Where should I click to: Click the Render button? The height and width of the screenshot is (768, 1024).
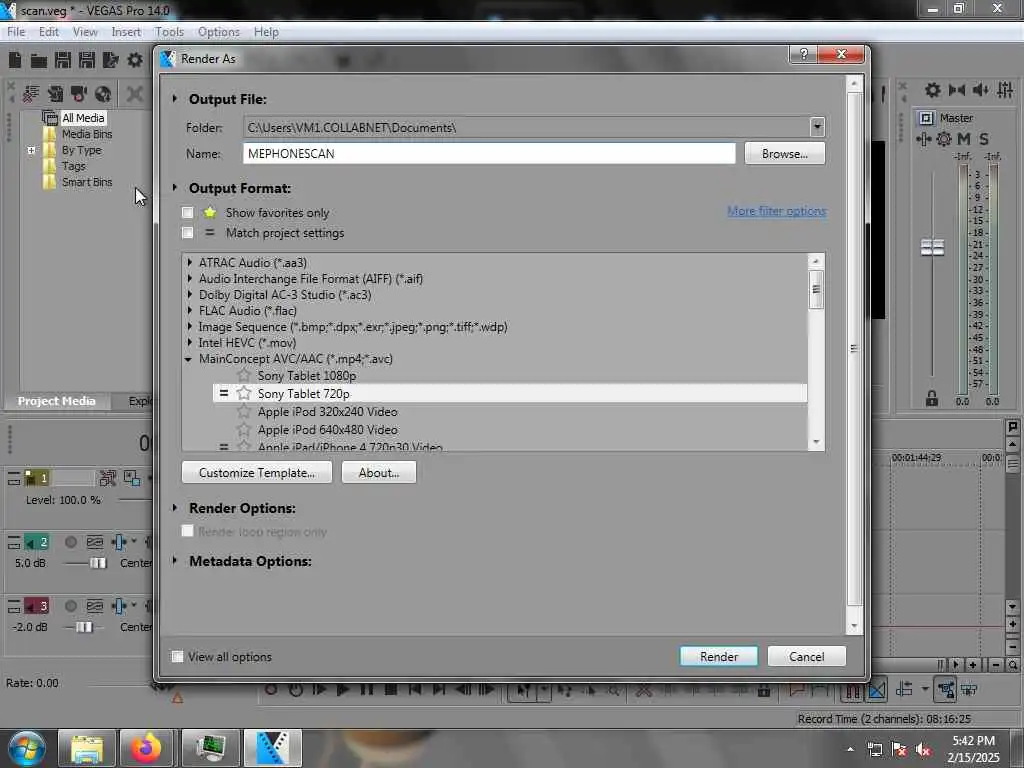pos(718,656)
